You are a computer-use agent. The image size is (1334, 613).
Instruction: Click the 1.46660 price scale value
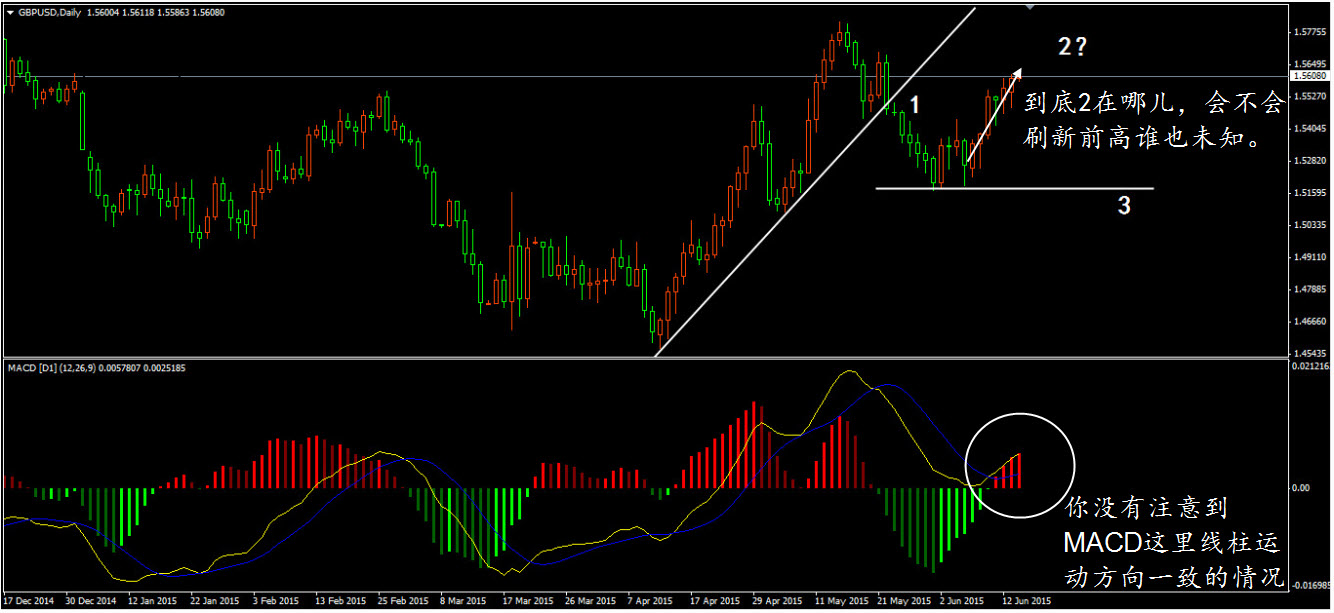[1308, 321]
